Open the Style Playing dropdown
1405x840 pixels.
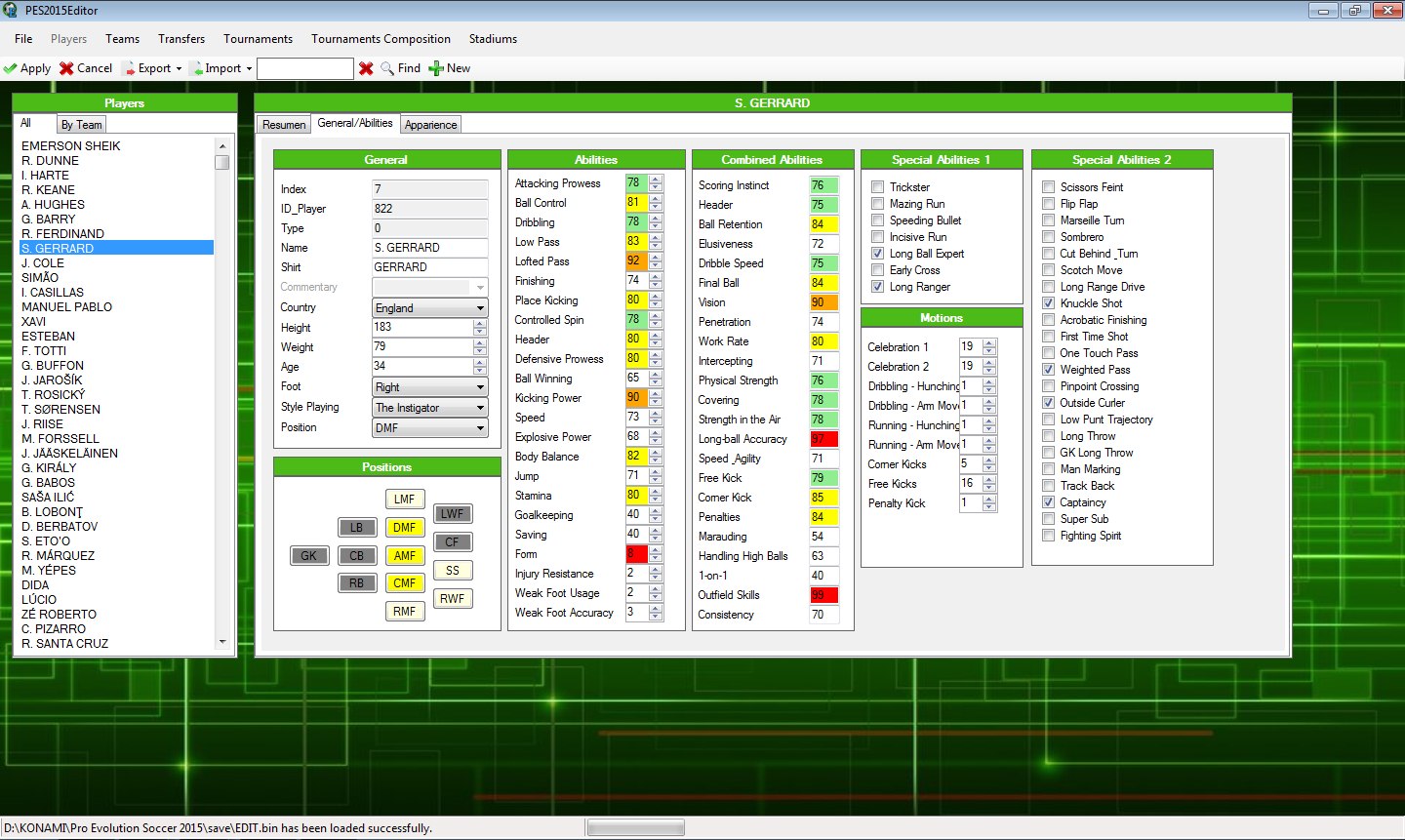coord(481,407)
